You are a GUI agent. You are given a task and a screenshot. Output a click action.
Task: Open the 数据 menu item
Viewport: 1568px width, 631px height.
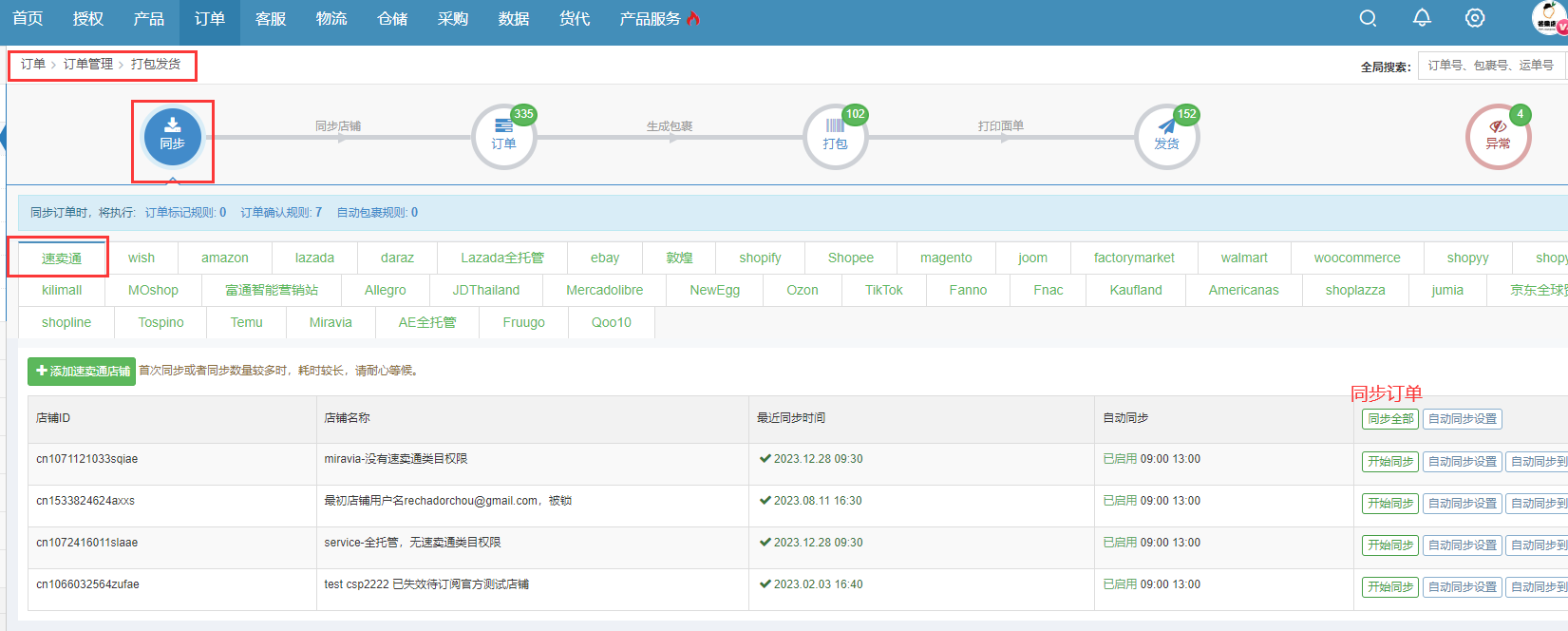point(514,18)
